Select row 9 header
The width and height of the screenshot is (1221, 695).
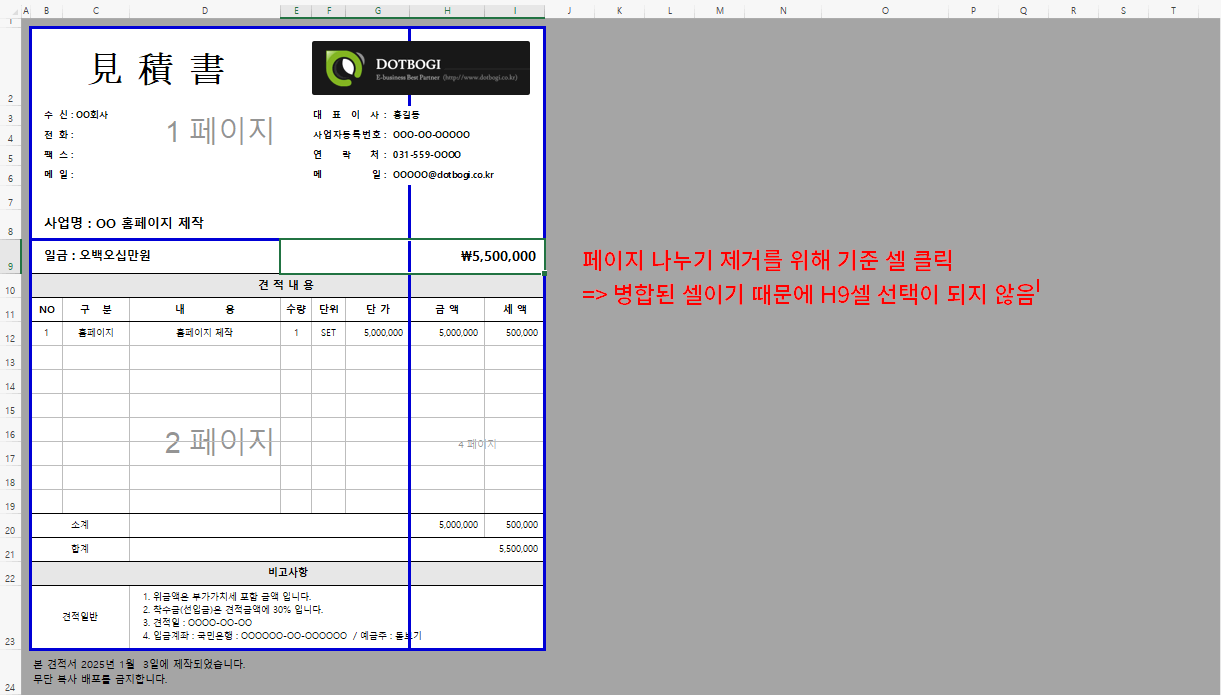[10, 256]
